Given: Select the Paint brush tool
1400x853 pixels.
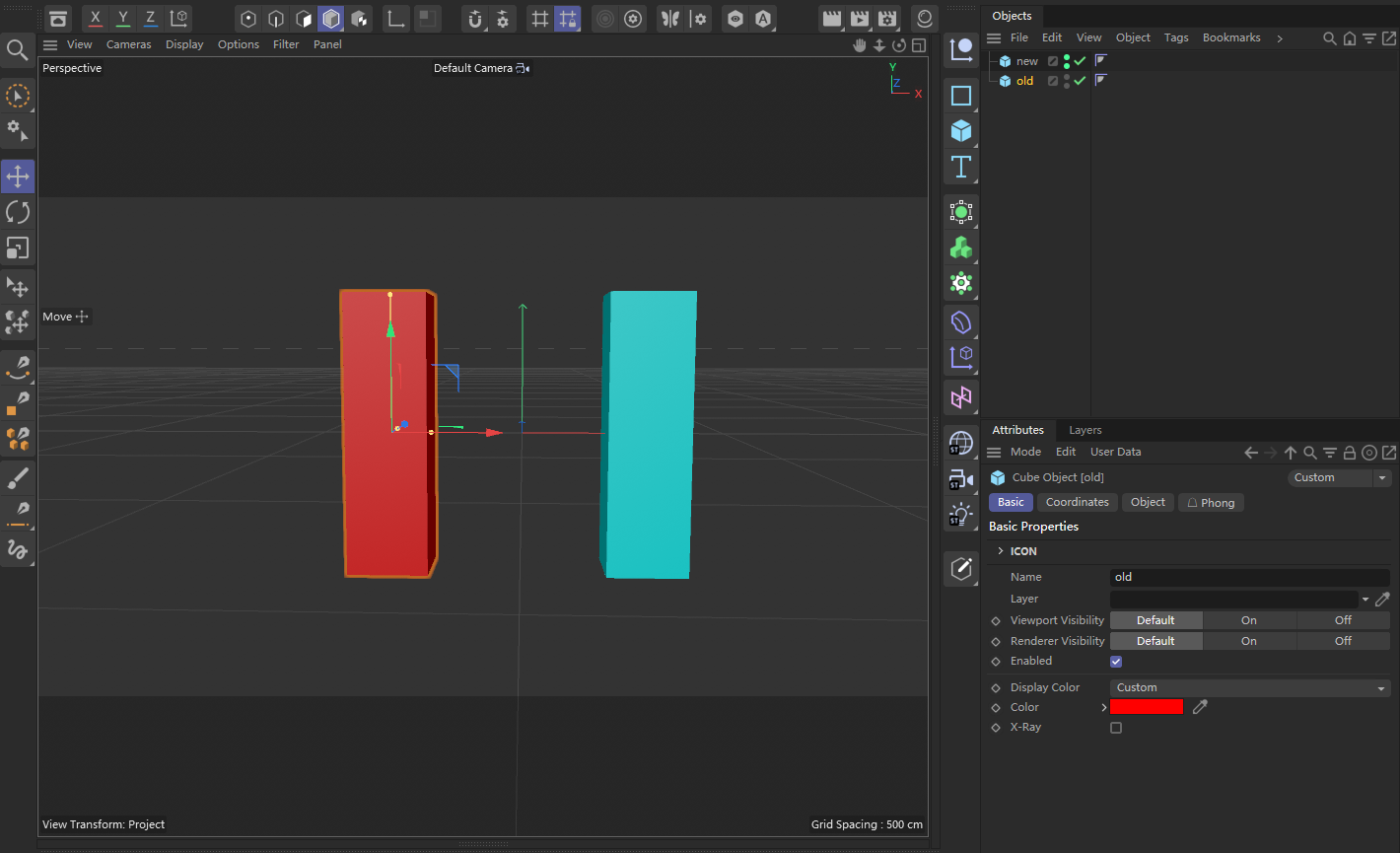Looking at the screenshot, I should click(18, 478).
